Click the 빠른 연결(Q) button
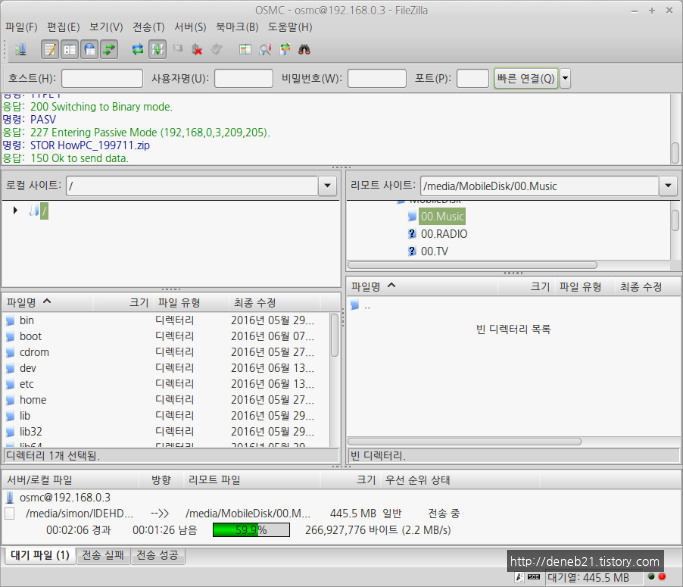The width and height of the screenshot is (683, 587). click(526, 78)
